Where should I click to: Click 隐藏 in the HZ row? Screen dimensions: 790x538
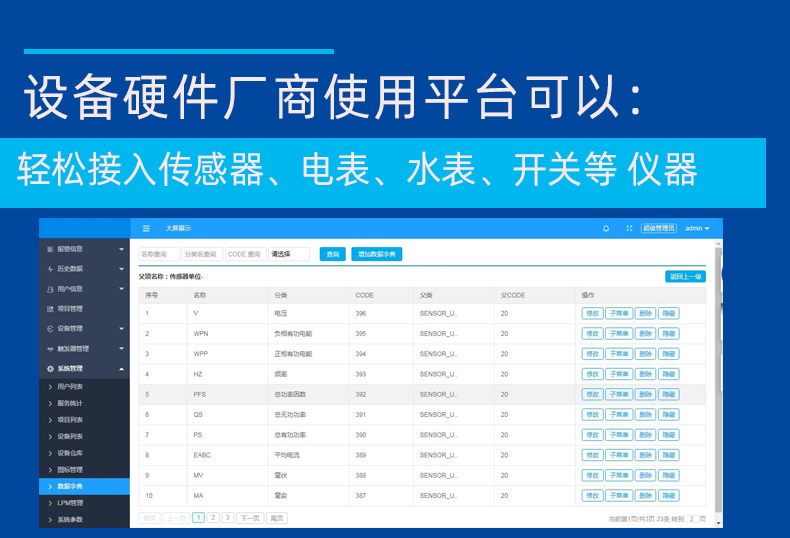[x=669, y=374]
